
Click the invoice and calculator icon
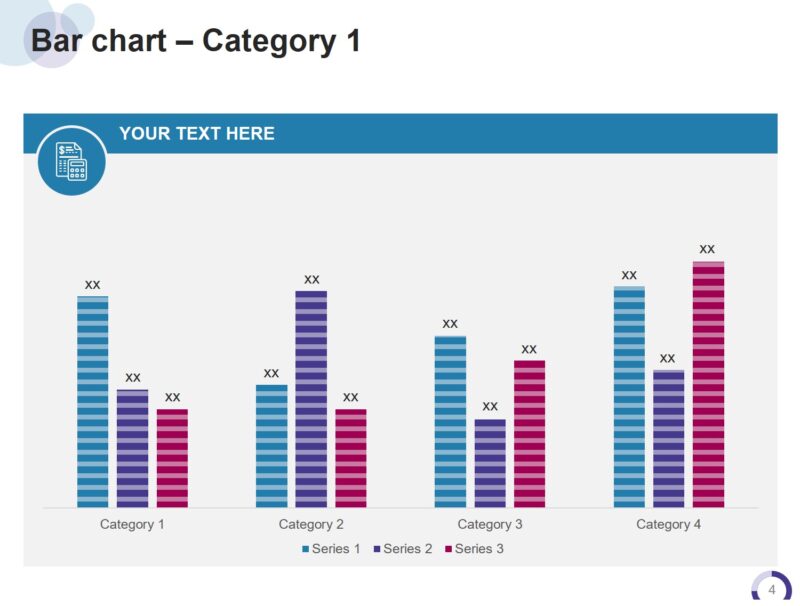(x=72, y=160)
